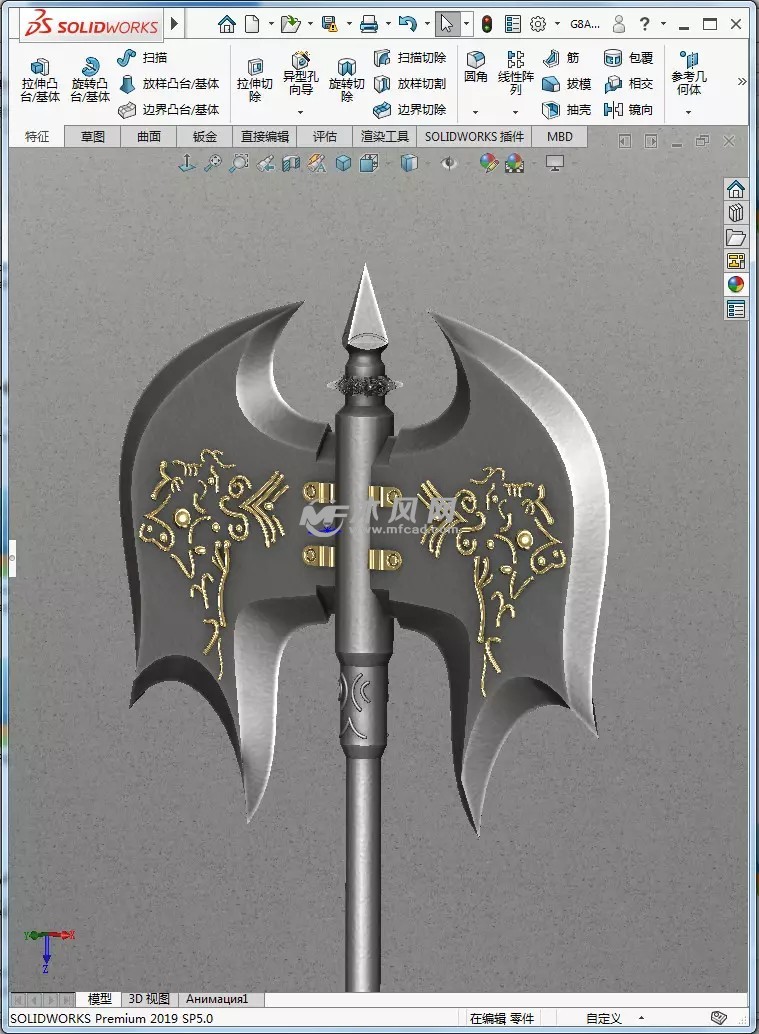Toggle the Section View tool
The image size is (759, 1034).
[291, 163]
